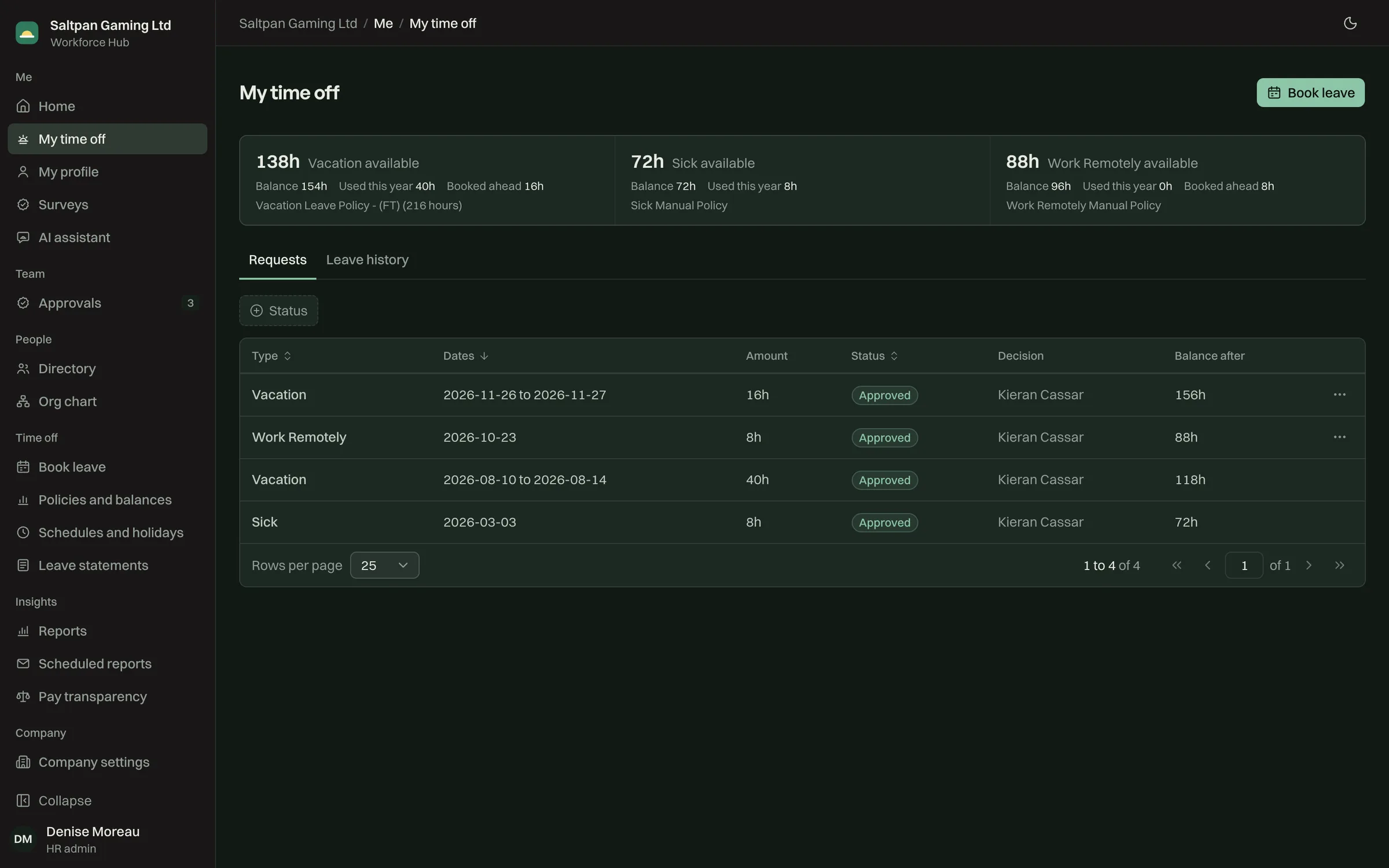Sort by Dates column header
Image resolution: width=1389 pixels, height=868 pixels.
coord(466,356)
